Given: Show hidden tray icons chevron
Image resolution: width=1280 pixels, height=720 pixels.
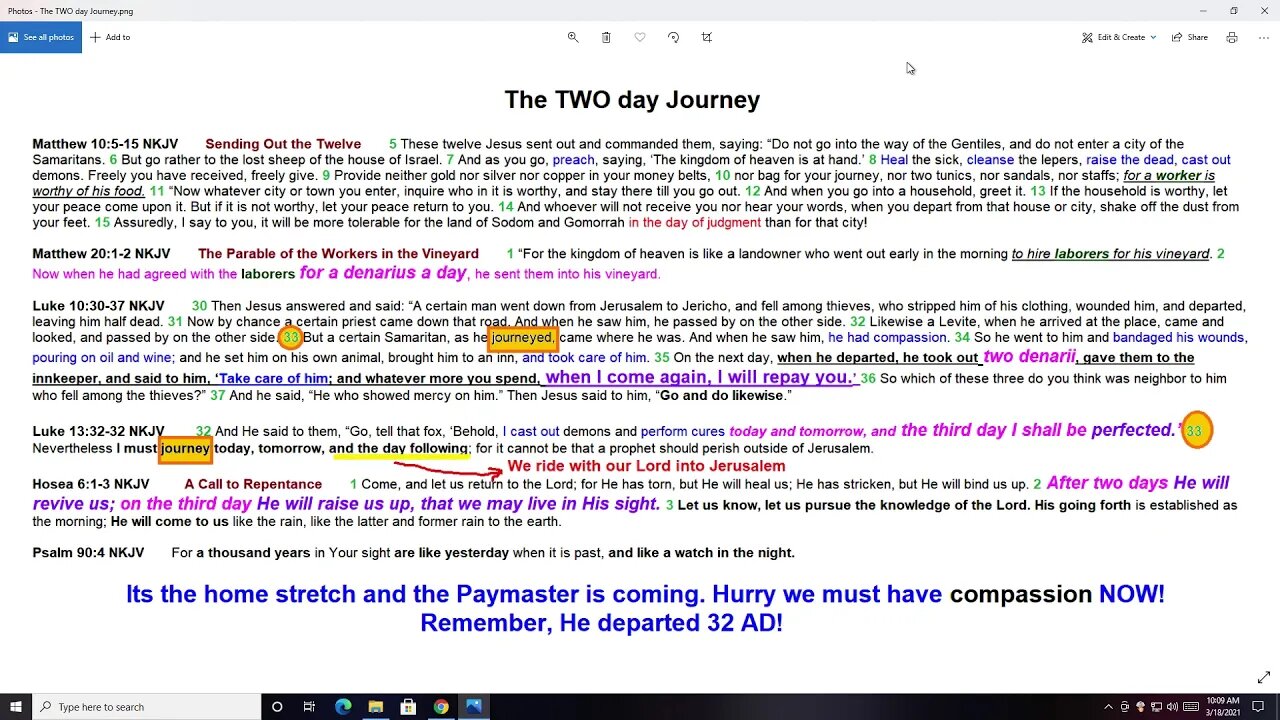Looking at the screenshot, I should coord(1108,707).
